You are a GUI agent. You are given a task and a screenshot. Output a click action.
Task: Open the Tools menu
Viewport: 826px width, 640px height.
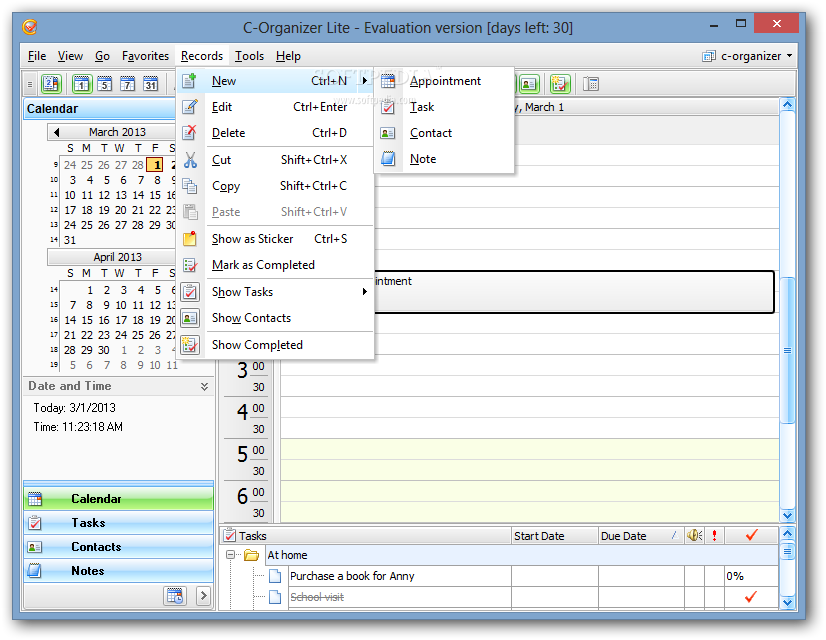[x=249, y=56]
